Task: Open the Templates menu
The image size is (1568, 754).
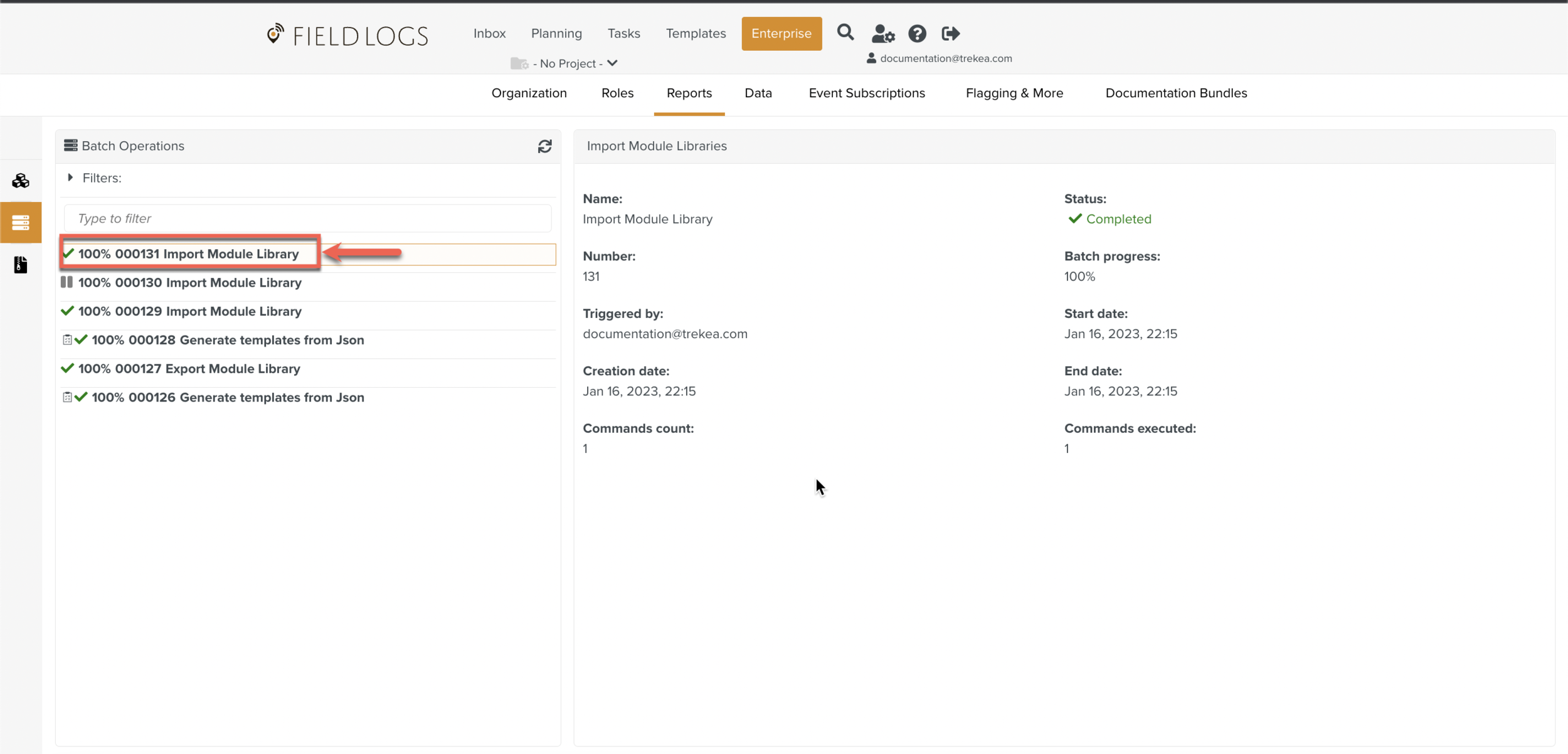Action: click(x=696, y=34)
